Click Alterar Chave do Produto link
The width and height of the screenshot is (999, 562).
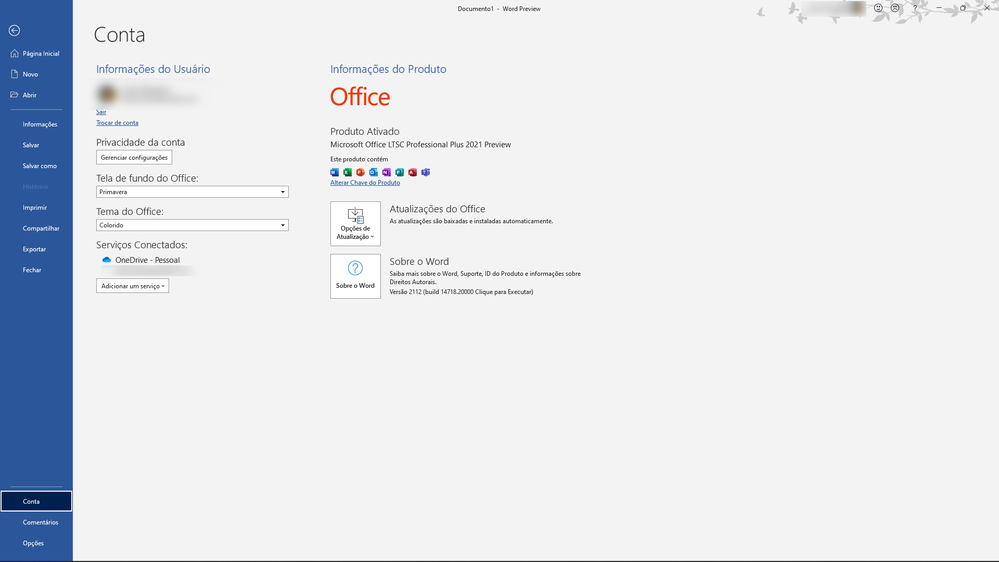click(x=365, y=183)
